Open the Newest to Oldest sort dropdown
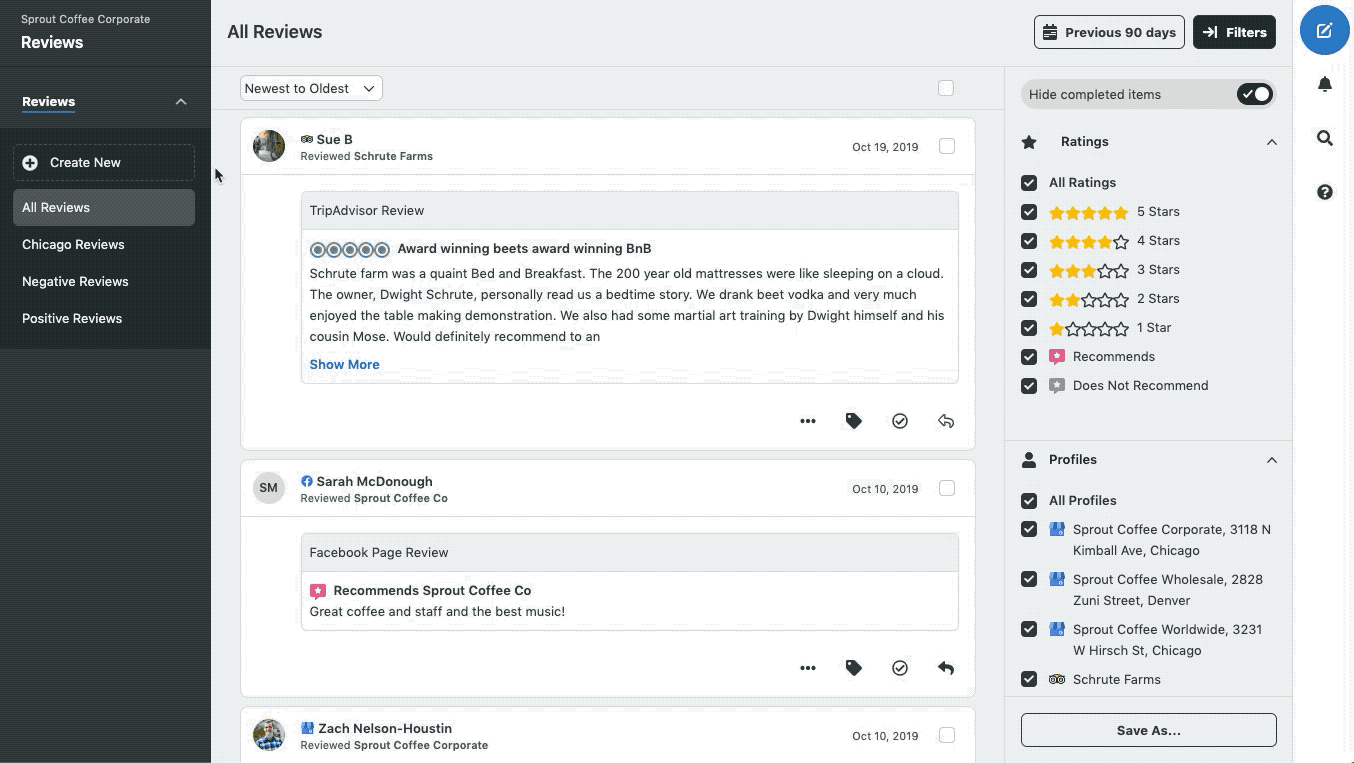Viewport: 1354px width, 763px height. [311, 88]
